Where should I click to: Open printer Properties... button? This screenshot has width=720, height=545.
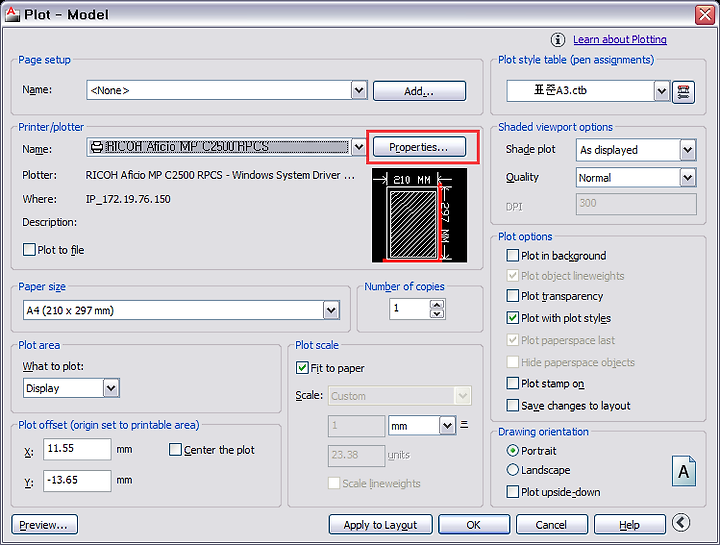coord(419,147)
